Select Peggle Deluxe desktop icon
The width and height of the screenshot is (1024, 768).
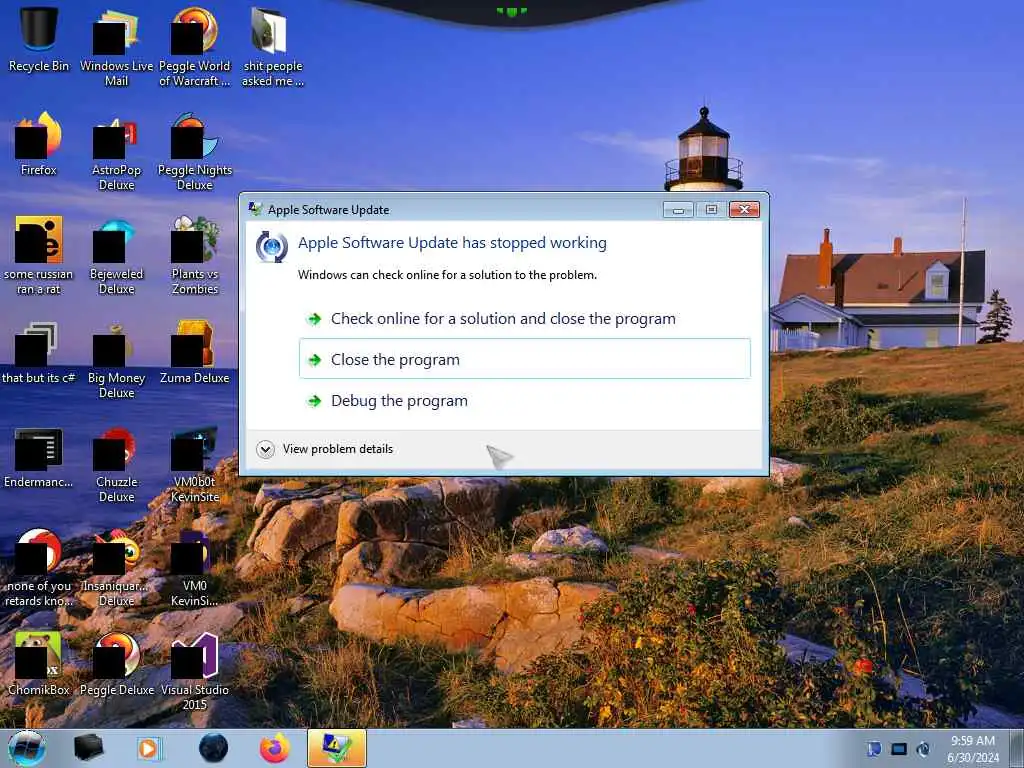click(x=116, y=663)
